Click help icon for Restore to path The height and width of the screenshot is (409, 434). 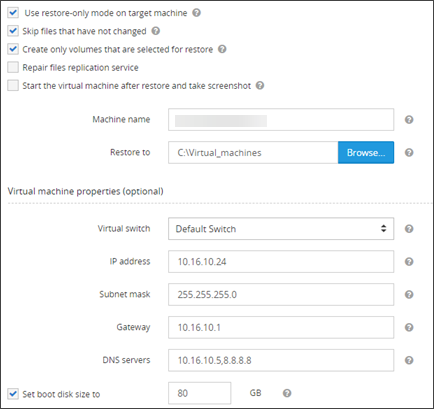click(x=409, y=152)
